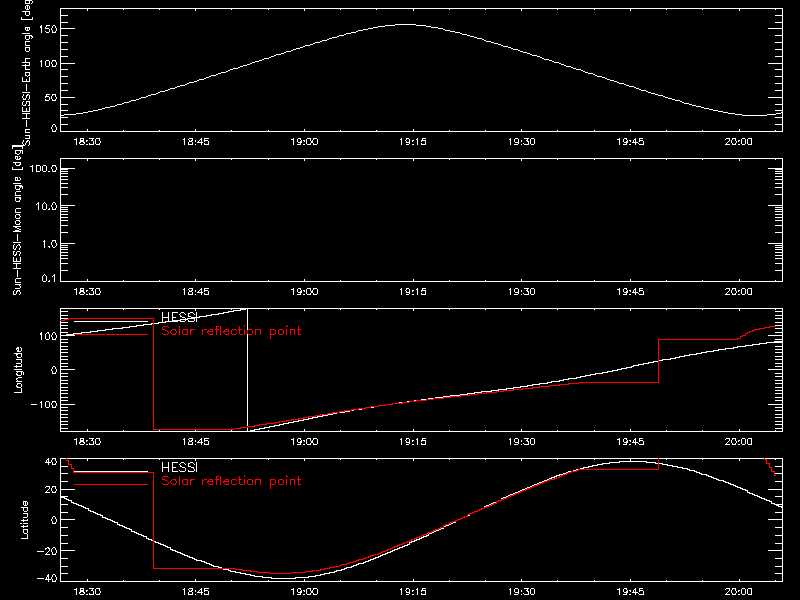
Task: Select '18:45' below the Moon angle plot
Action: pyautogui.click(x=196, y=292)
